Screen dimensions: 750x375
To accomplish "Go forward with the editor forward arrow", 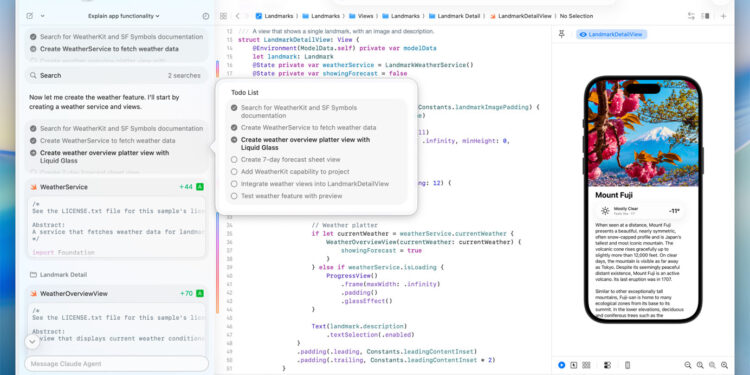I will point(248,16).
